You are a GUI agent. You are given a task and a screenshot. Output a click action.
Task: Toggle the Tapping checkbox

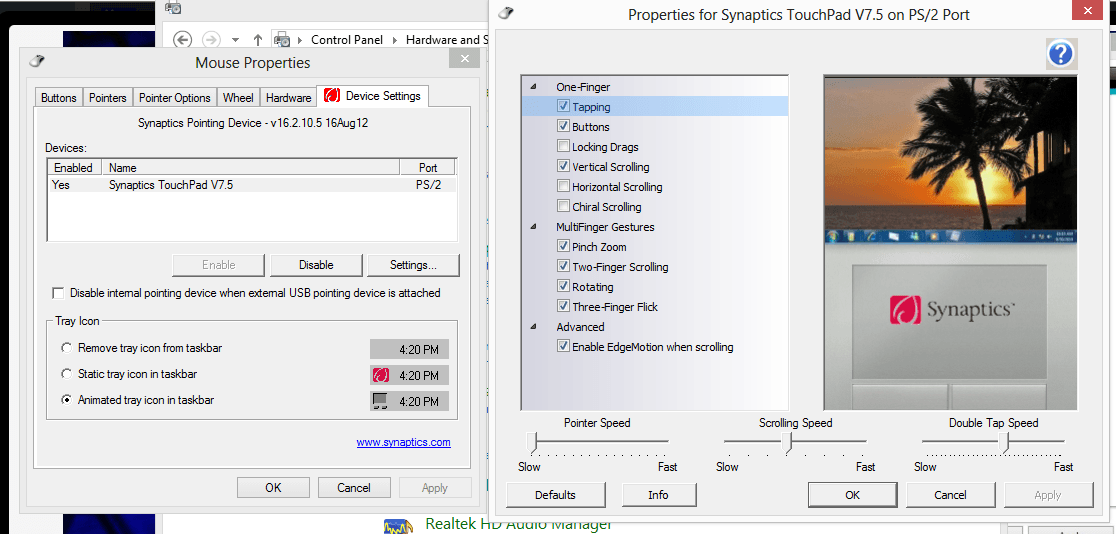pos(563,107)
